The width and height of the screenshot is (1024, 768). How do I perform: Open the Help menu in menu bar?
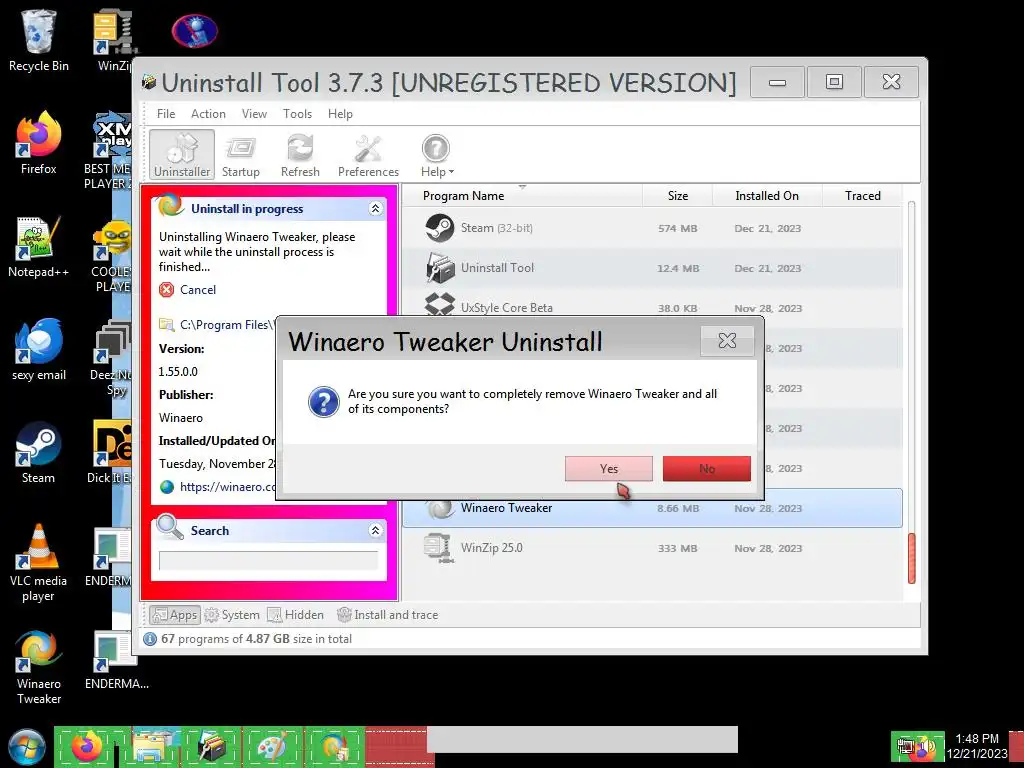[x=340, y=114]
